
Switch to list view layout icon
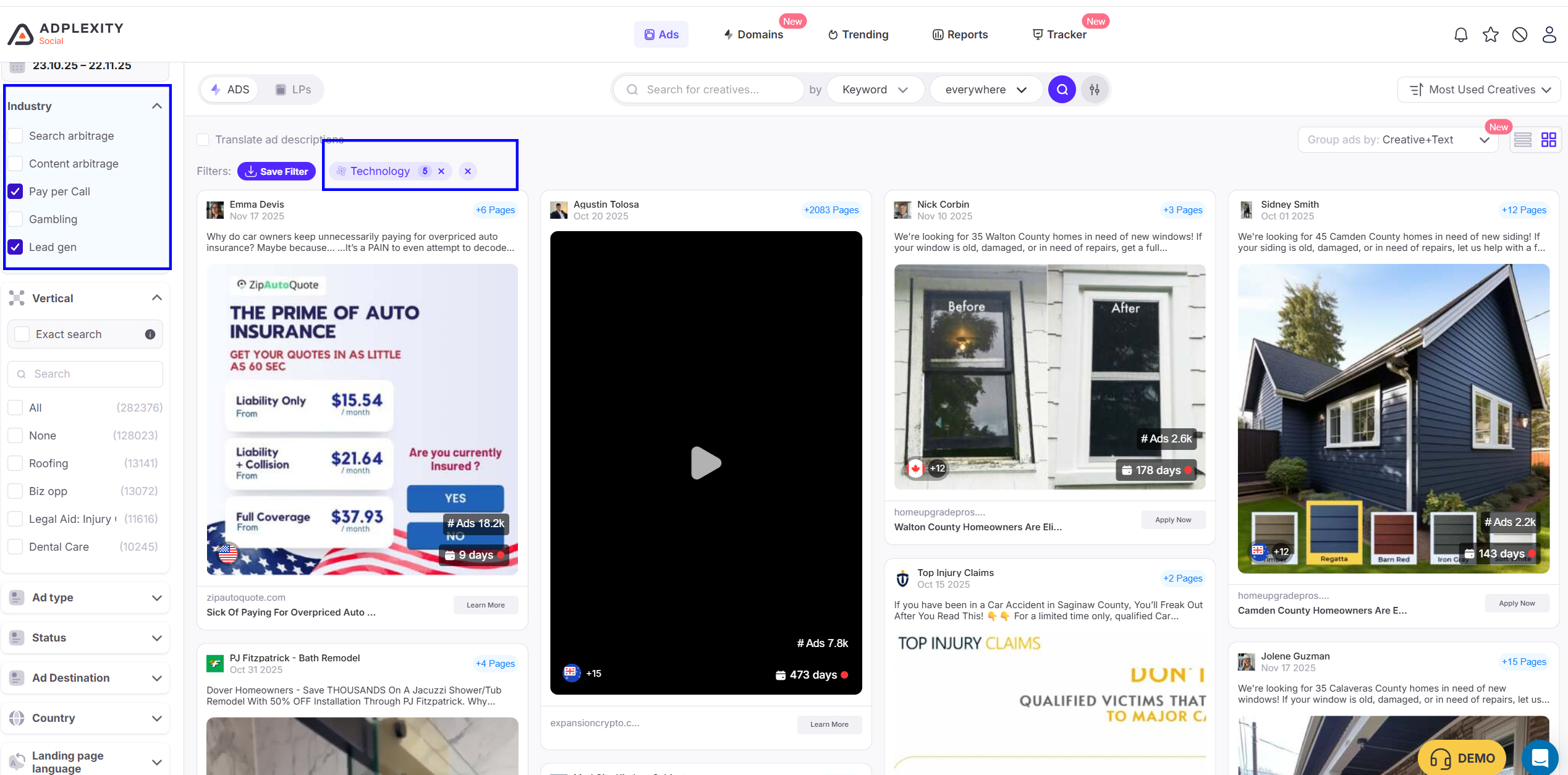[1522, 140]
